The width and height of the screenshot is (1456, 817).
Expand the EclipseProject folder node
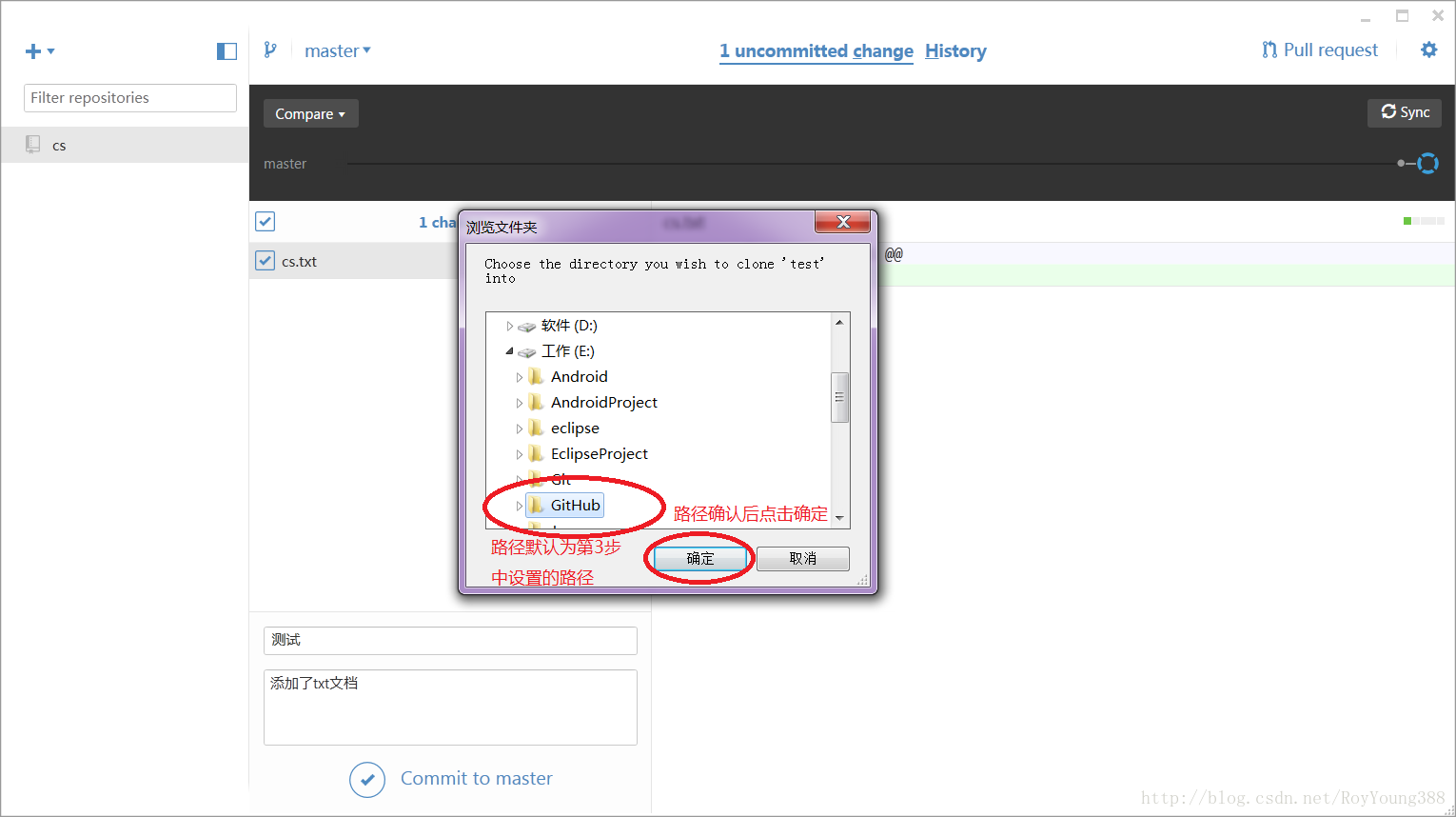click(520, 455)
